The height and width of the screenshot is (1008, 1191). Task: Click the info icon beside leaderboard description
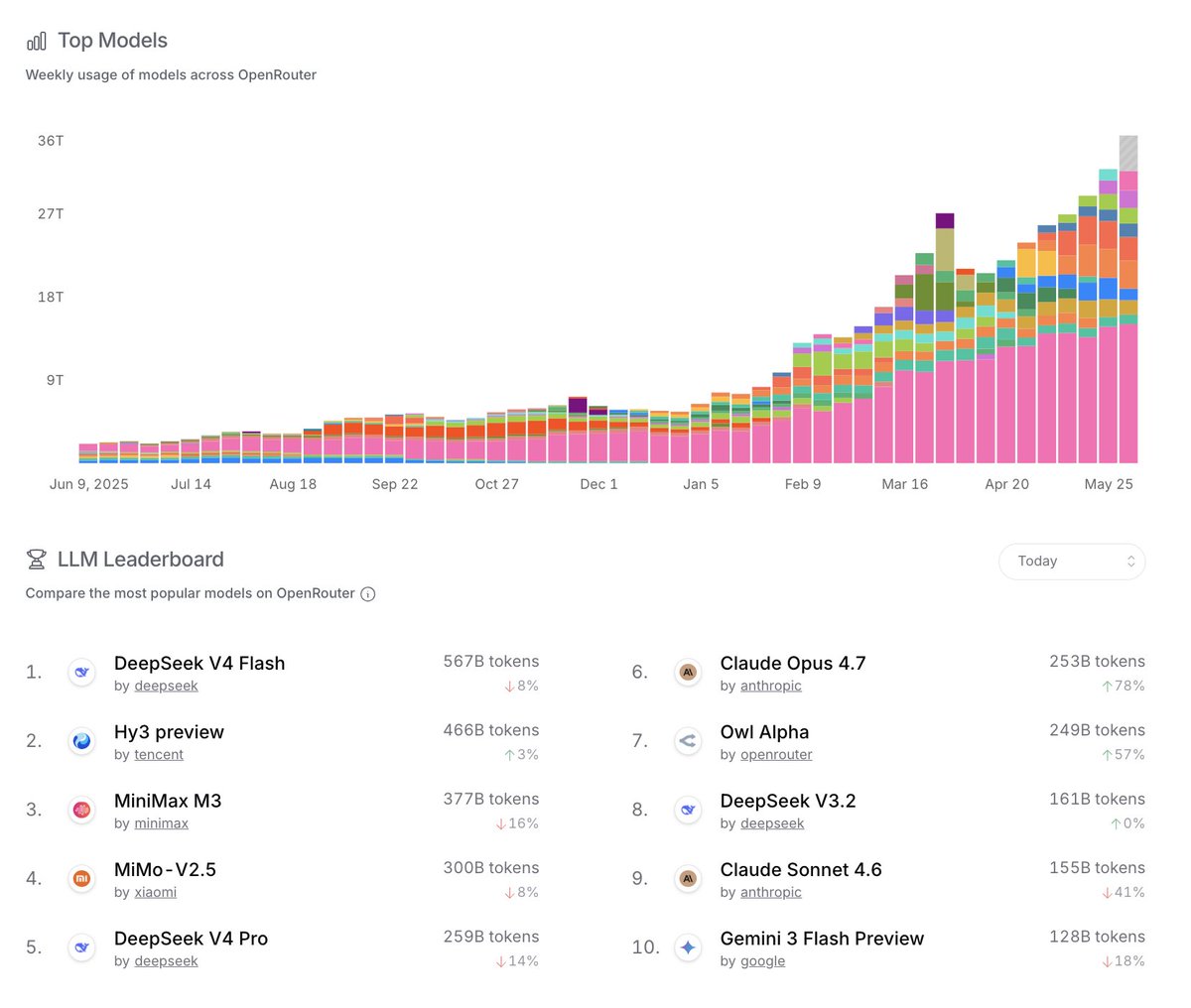pos(367,594)
